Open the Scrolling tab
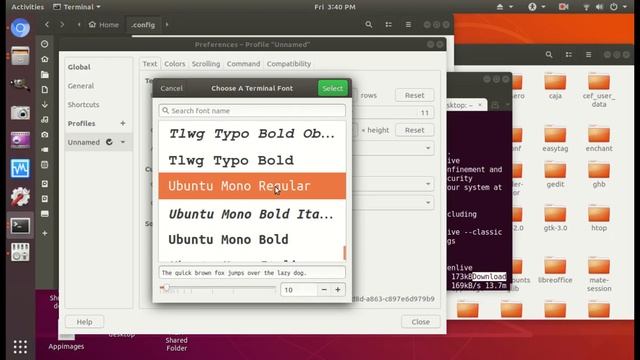The width and height of the screenshot is (640, 360). pyautogui.click(x=206, y=64)
